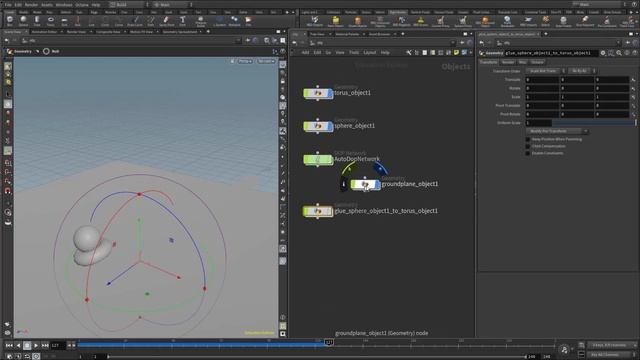640x360 pixels.
Task: Click torus_object1 node icon
Action: [x=318, y=93]
